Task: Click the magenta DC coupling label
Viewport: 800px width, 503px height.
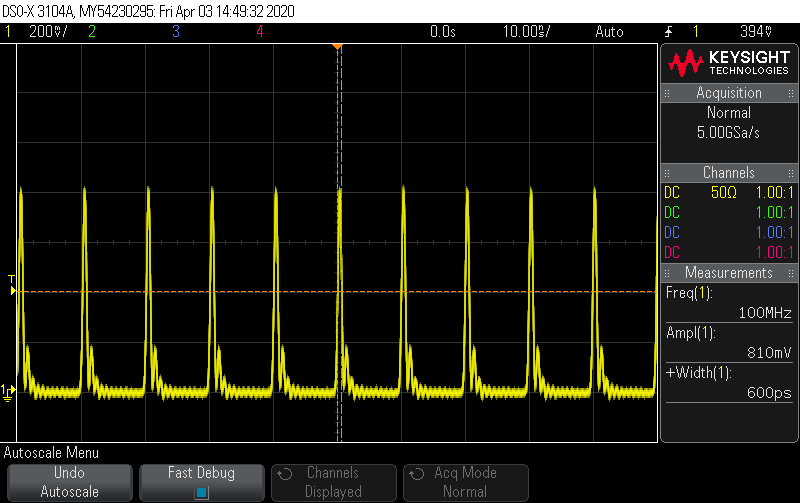Action: click(672, 253)
